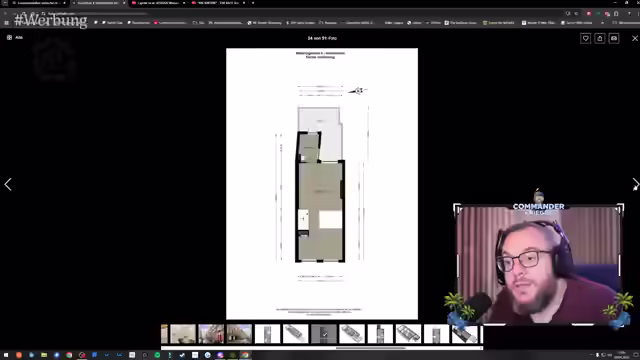This screenshot has width=640, height=360.
Task: Share this photo via the share icon
Action: 600,38
